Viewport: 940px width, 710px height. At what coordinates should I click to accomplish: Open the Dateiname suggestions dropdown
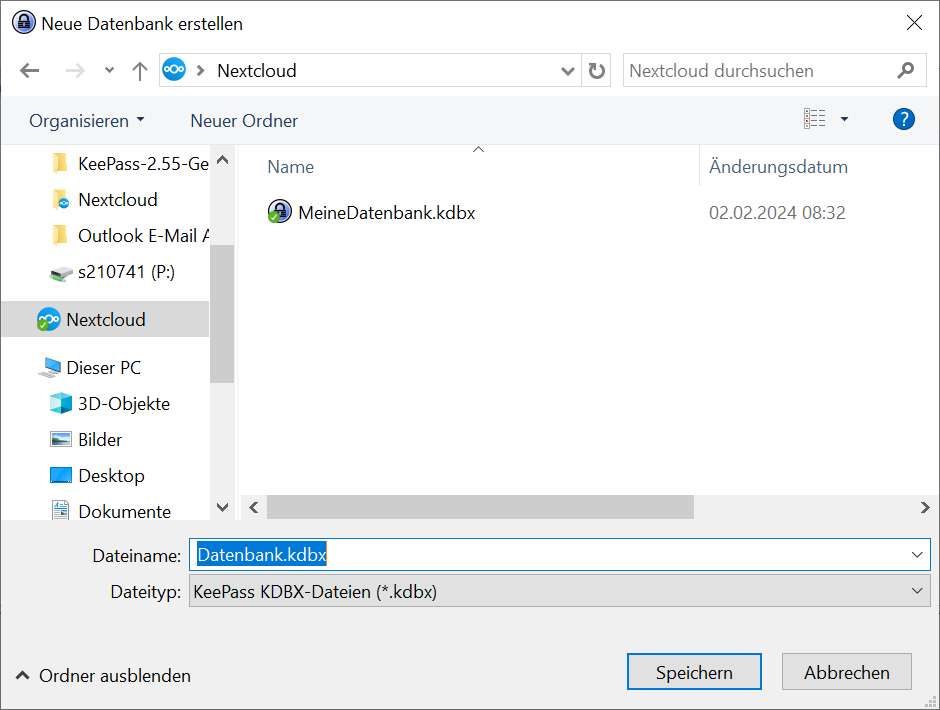917,555
